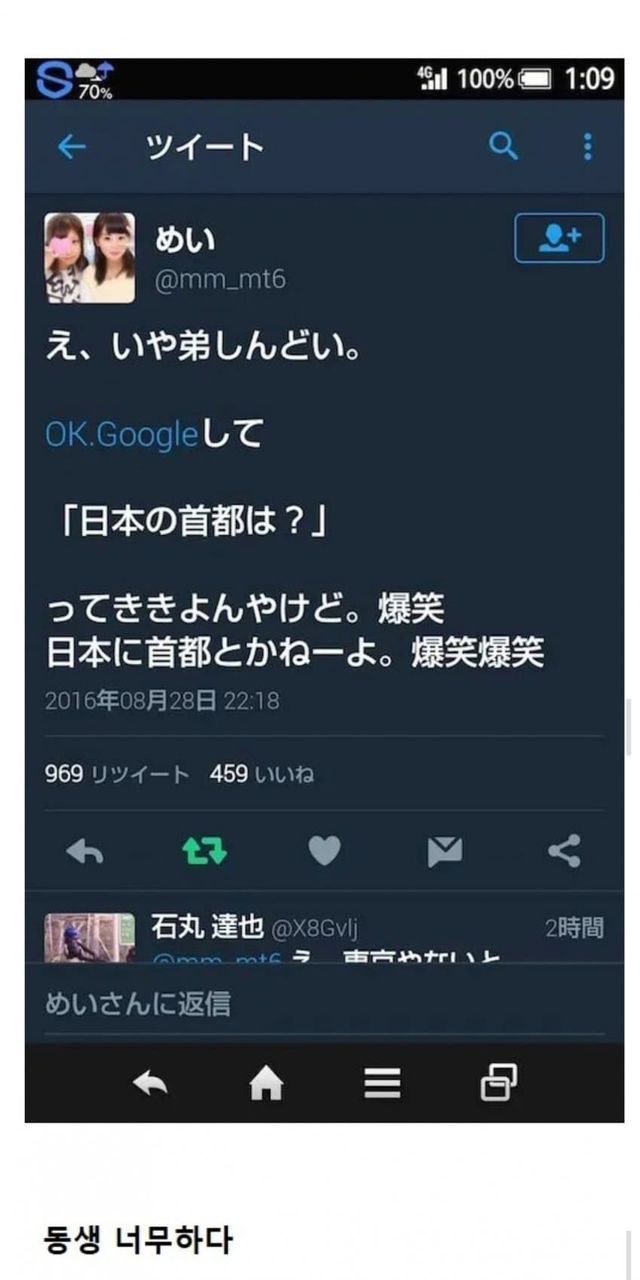Screen dimensions: 640x1280
Task: Tap the back arrow beside ツイート
Action: [72, 147]
